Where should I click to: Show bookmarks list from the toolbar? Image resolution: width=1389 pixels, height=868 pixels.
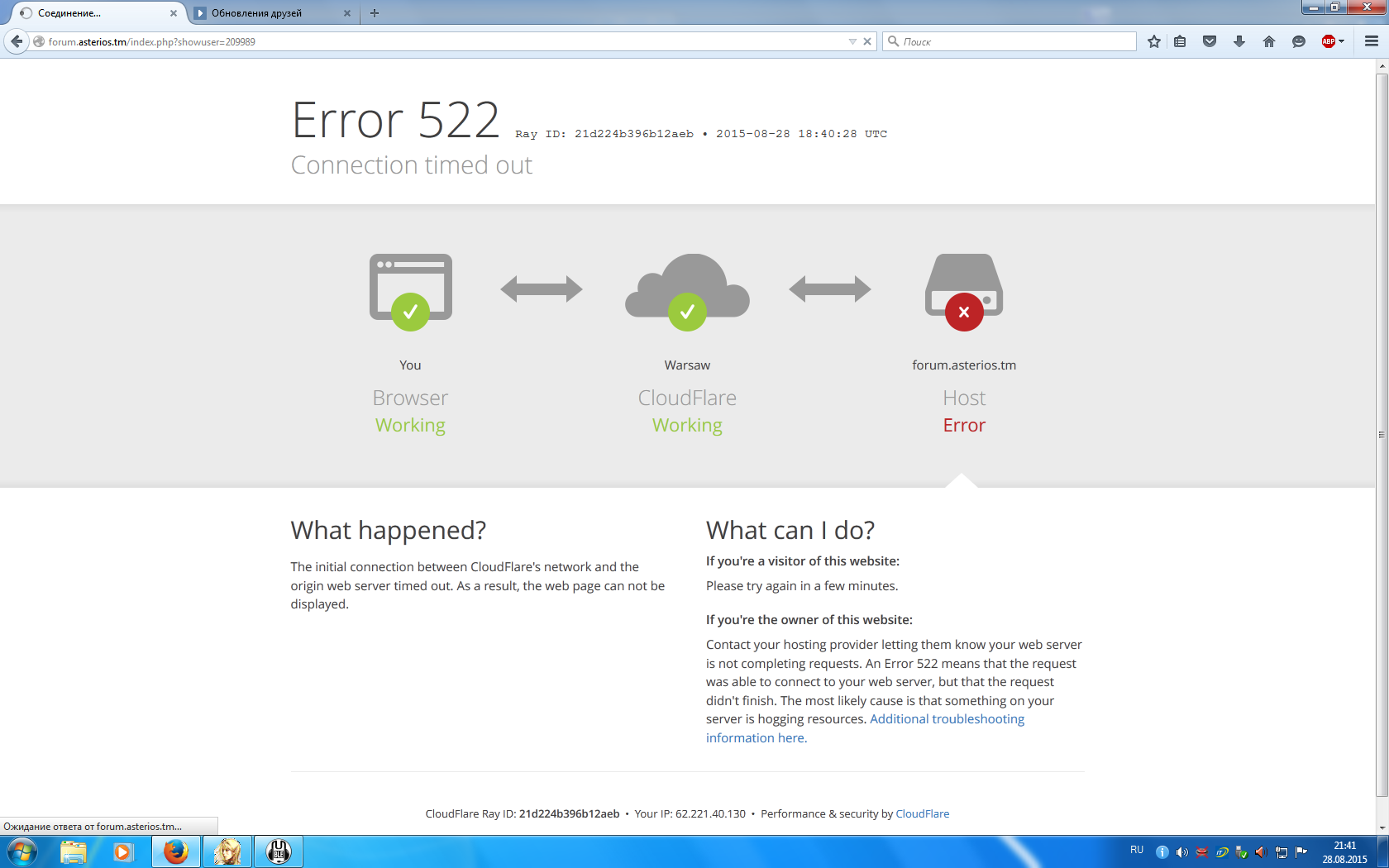click(1180, 41)
